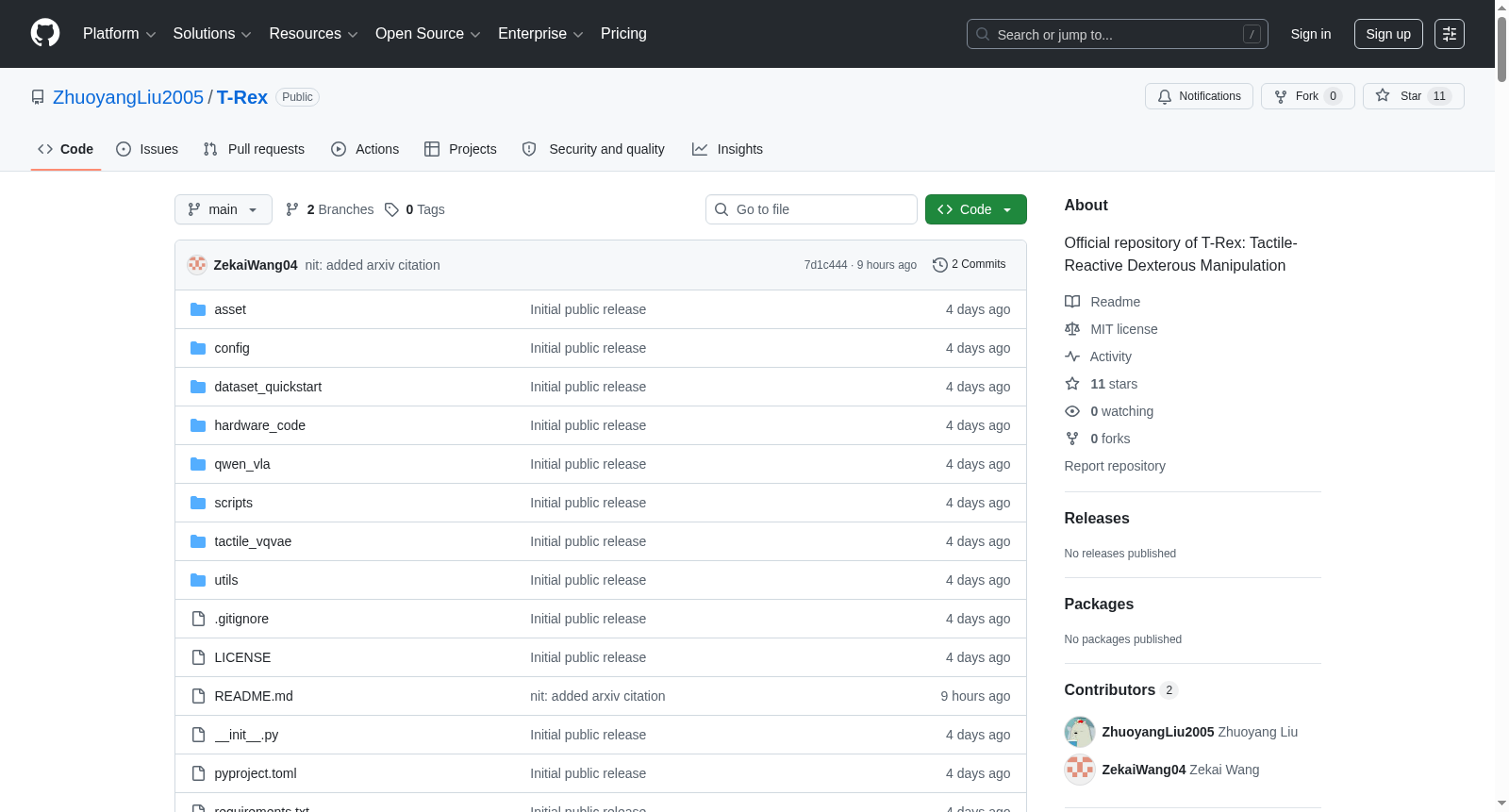This screenshot has height=812, width=1509.
Task: Open the README.md file
Action: [254, 696]
